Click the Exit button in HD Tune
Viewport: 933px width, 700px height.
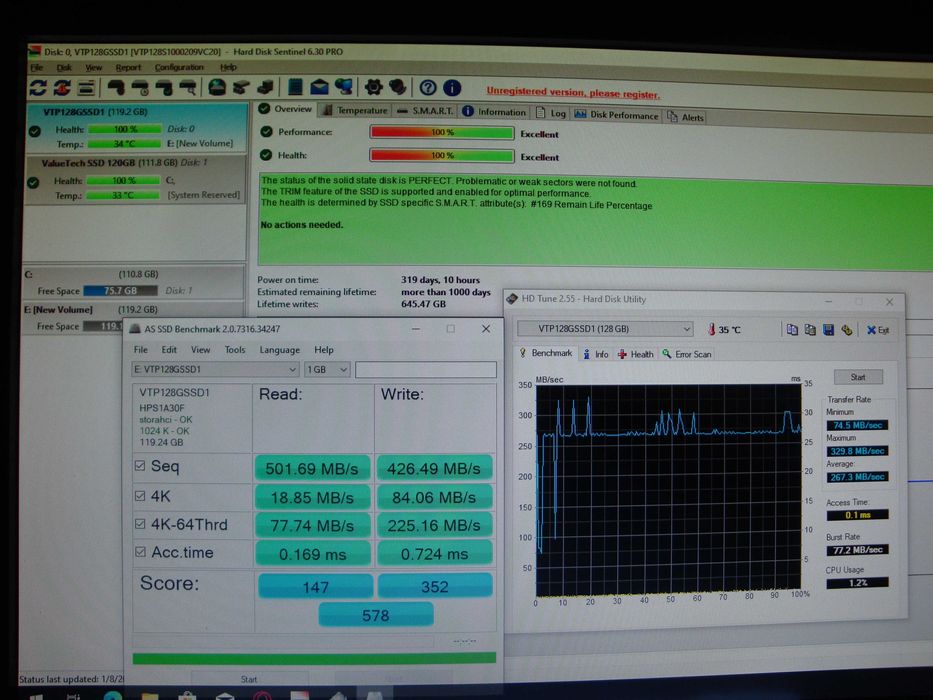(x=878, y=330)
